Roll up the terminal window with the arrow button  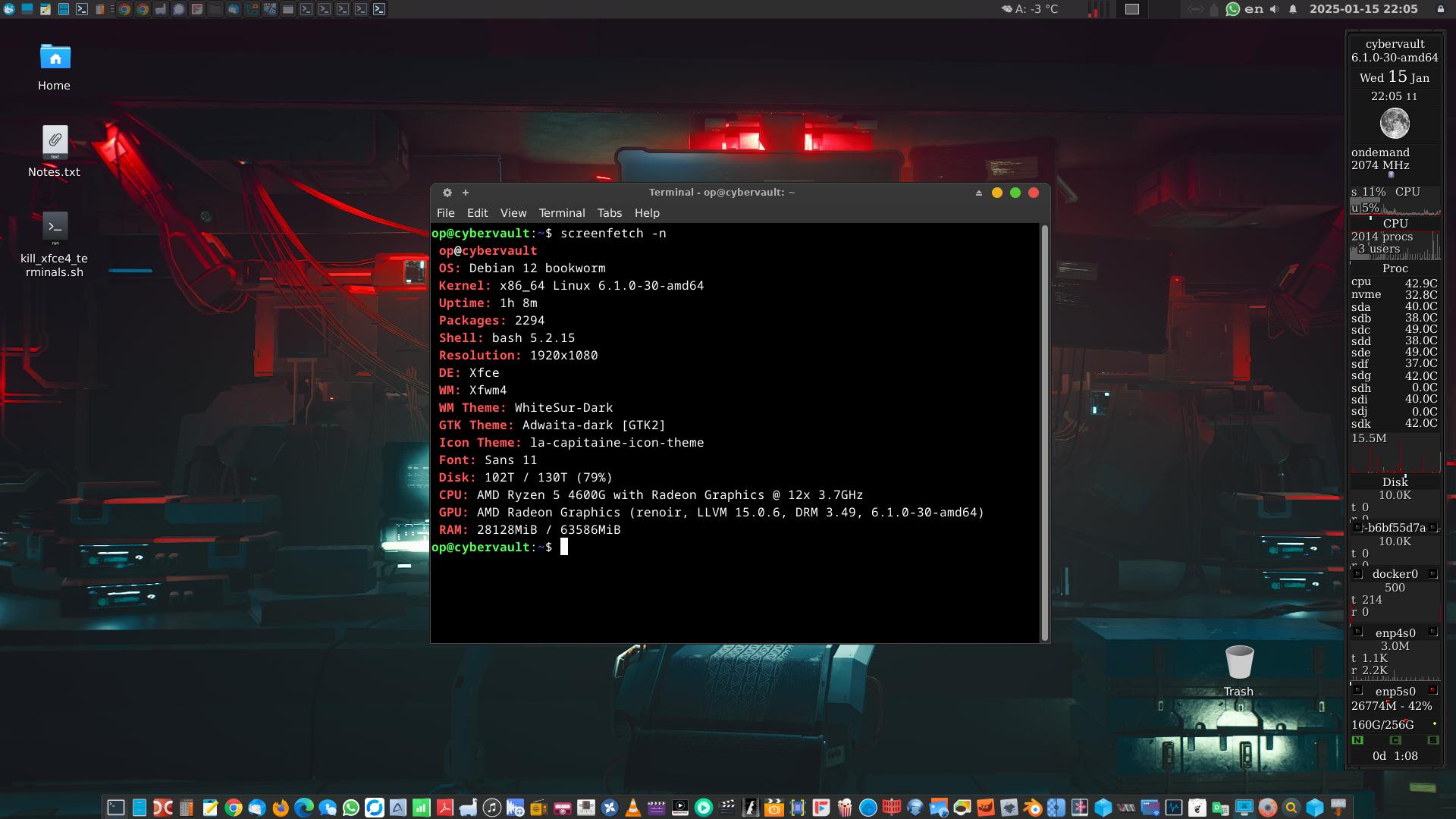point(978,193)
